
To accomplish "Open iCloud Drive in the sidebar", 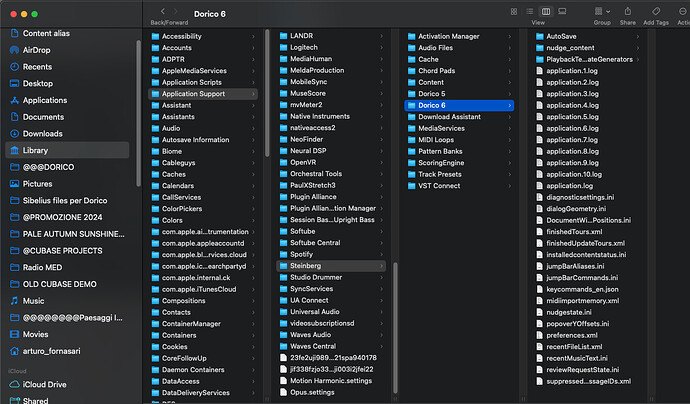I will [x=44, y=385].
